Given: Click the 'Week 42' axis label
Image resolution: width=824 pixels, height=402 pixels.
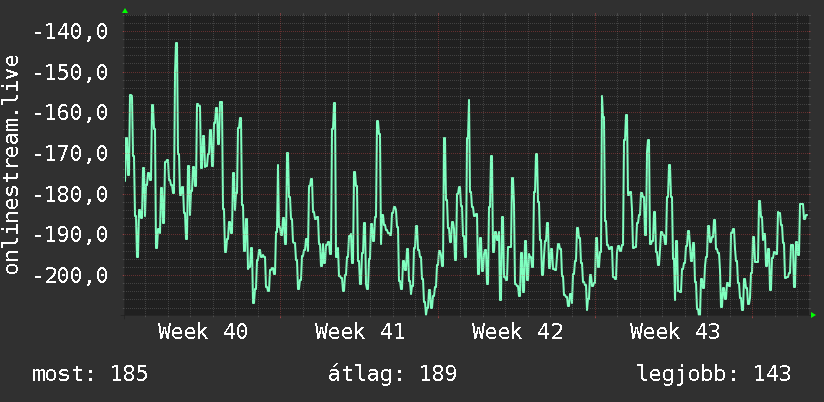Looking at the screenshot, I should click(517, 332).
